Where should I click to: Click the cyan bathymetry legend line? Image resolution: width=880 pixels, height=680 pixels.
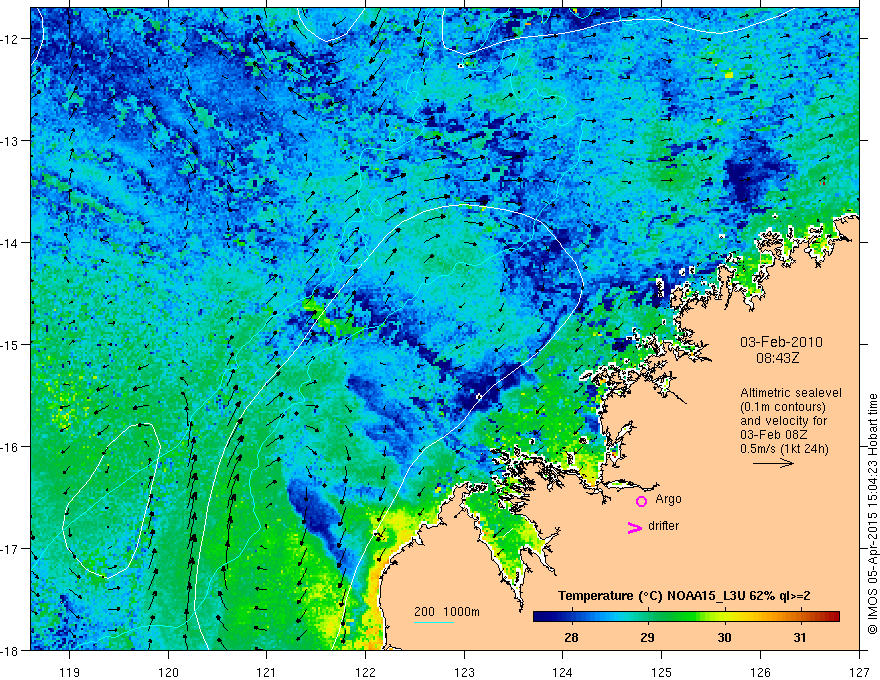[x=434, y=622]
